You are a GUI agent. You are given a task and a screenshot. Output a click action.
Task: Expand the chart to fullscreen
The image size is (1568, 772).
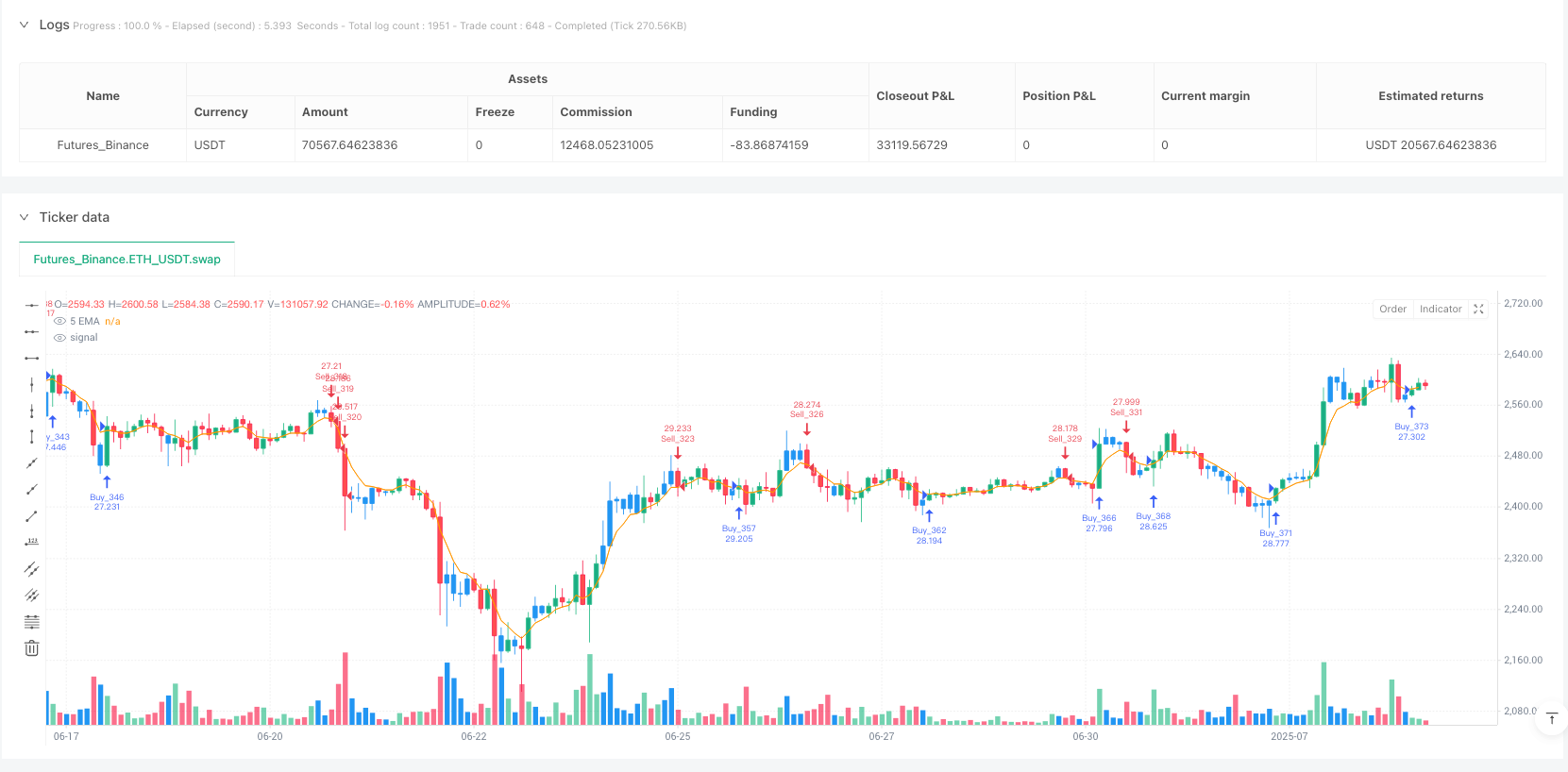click(x=1478, y=310)
